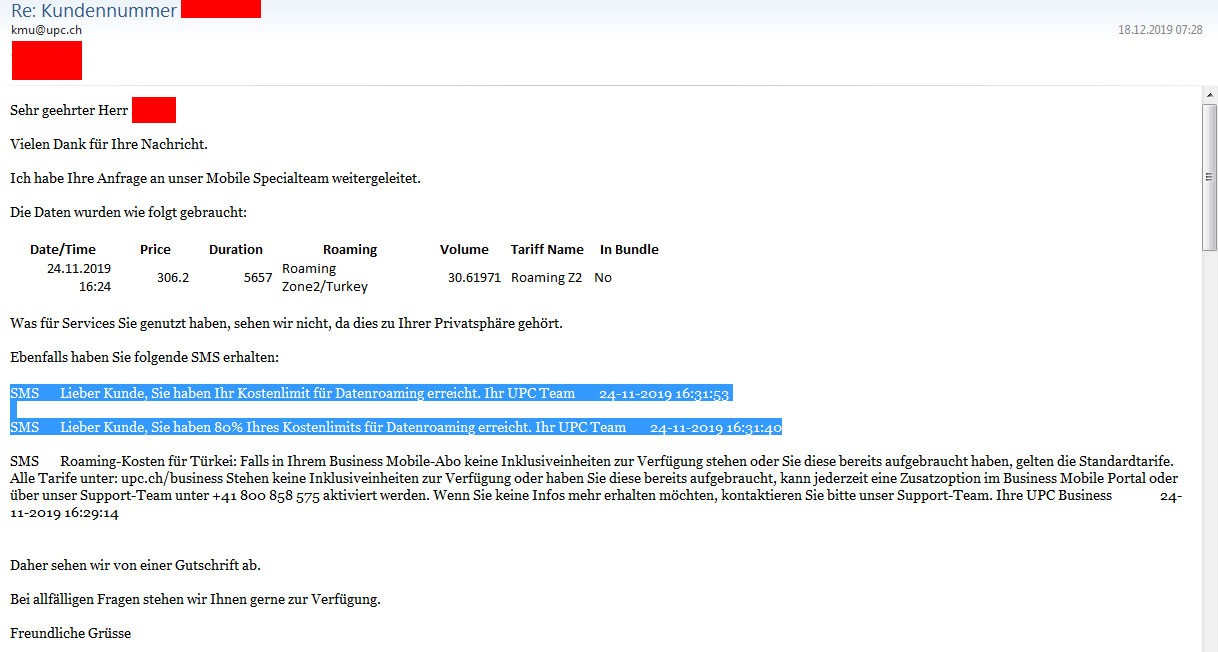Click the volume value 30.61971

coord(474,277)
